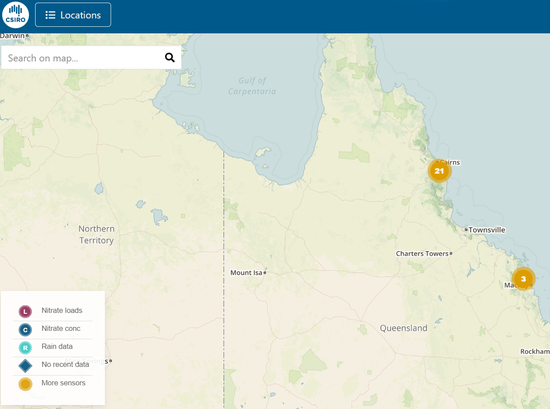Screen dimensions: 550x409
Task: Select the Nitrate loads legend label
Action: [62, 310]
